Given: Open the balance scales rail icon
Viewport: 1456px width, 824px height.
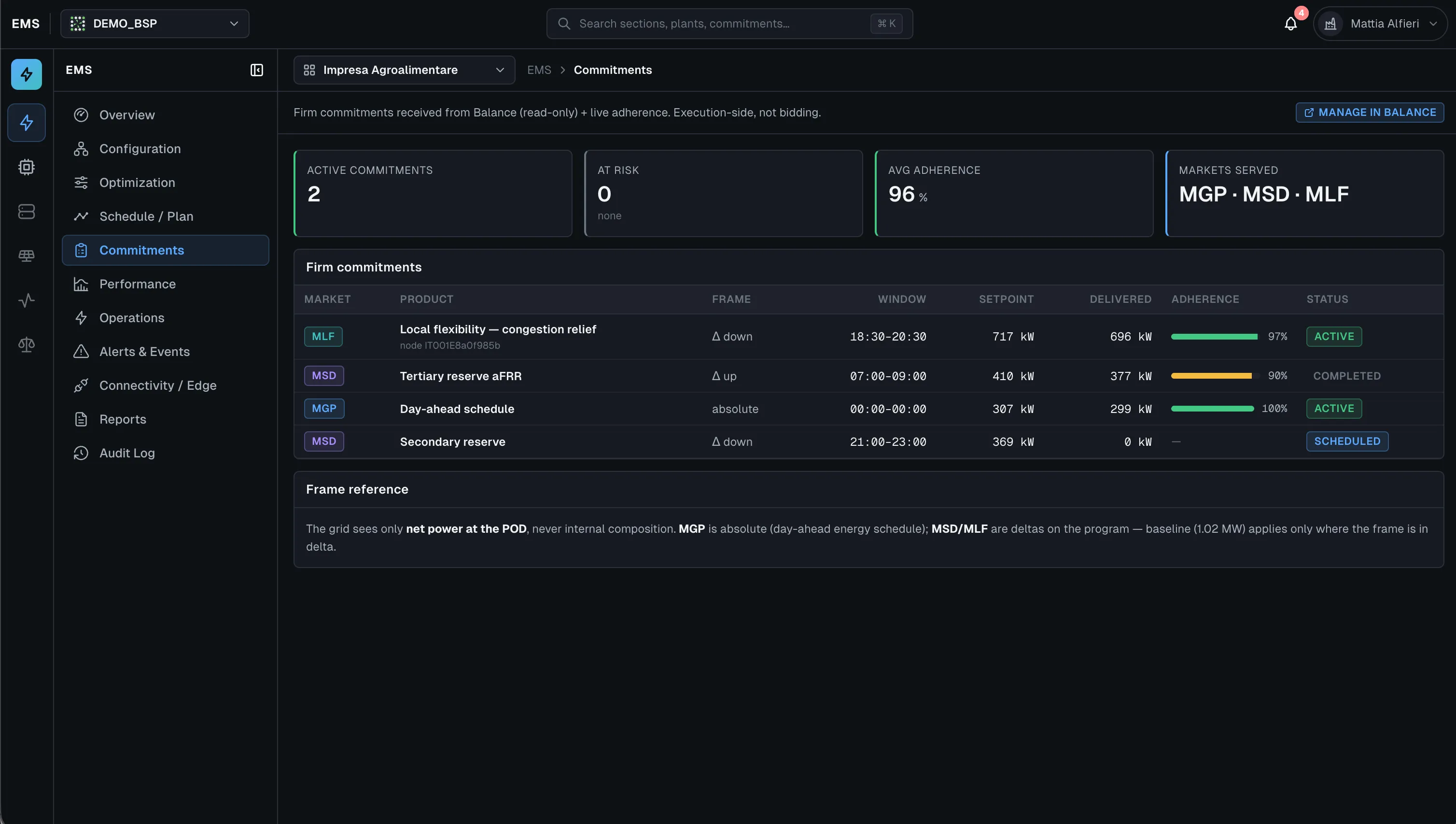Looking at the screenshot, I should [x=27, y=344].
